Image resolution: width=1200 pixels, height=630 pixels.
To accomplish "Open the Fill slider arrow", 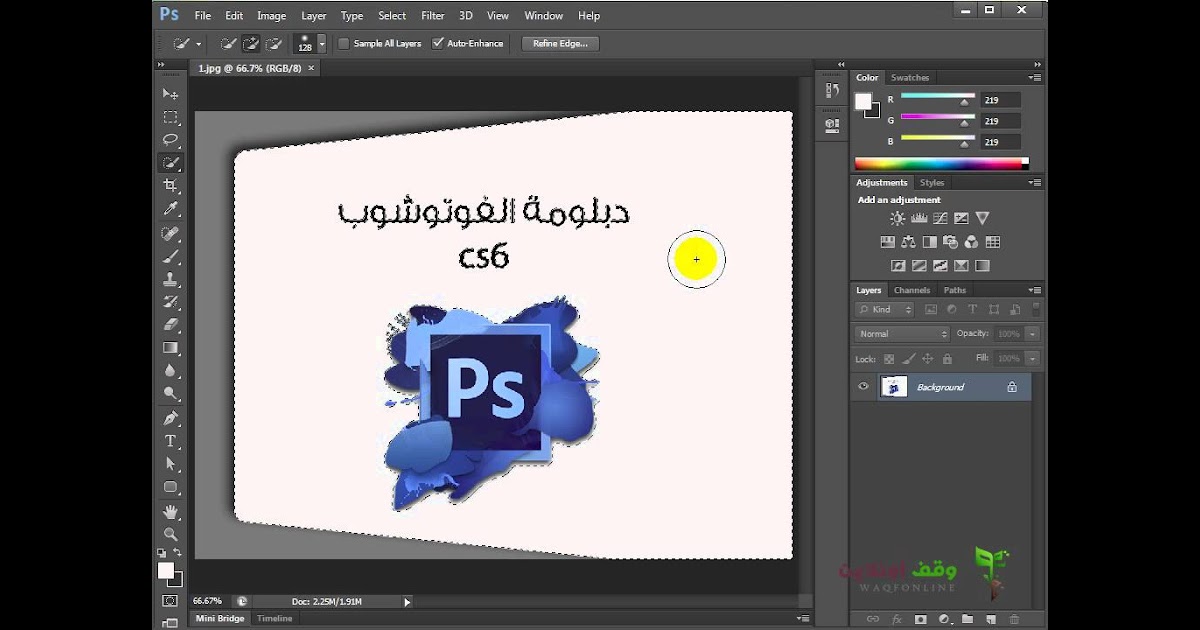I will (x=1032, y=358).
